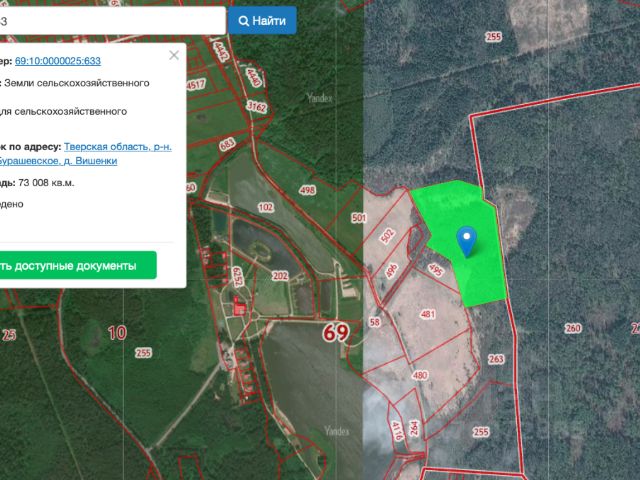The height and width of the screenshot is (480, 640).
Task: Click parcel label 498 on map
Action: coord(308,190)
